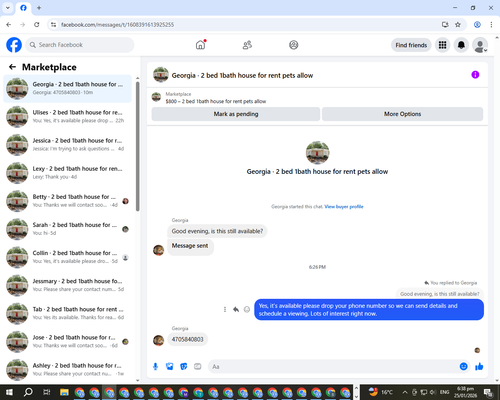Bookmark this page with the star icon
500x400 pixels.
point(458,25)
